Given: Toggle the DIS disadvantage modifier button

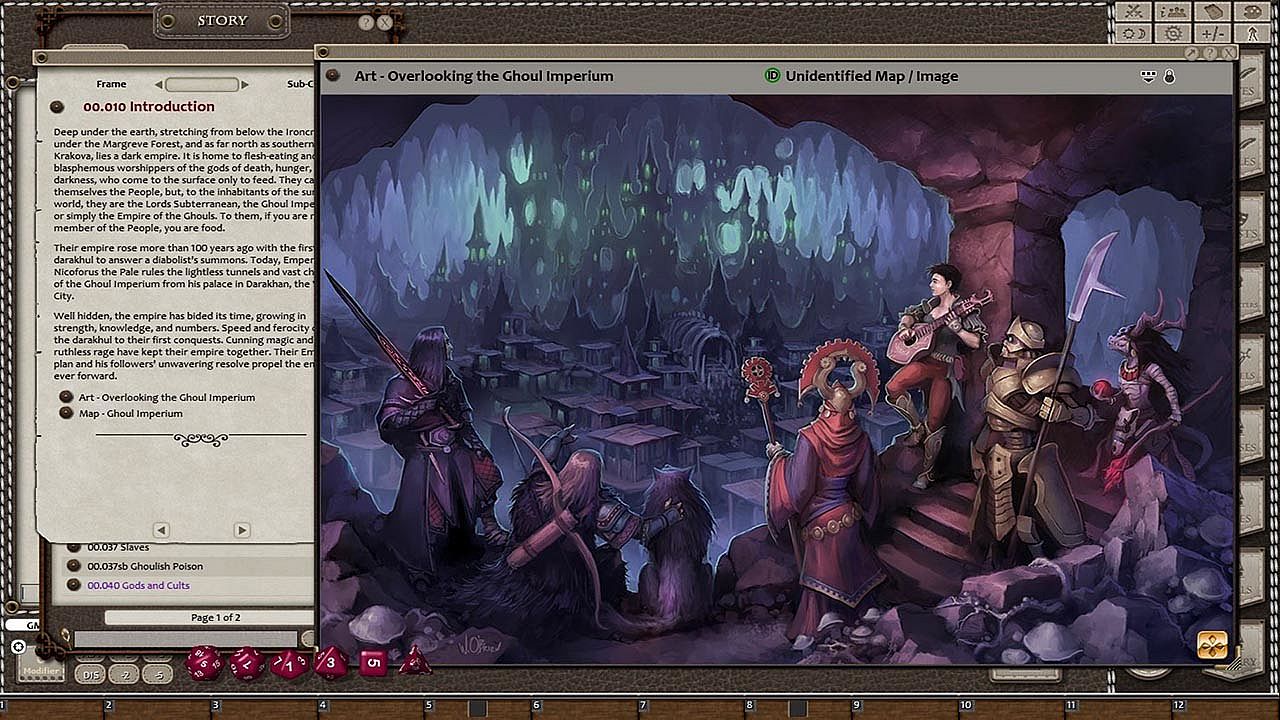Looking at the screenshot, I should tap(91, 675).
